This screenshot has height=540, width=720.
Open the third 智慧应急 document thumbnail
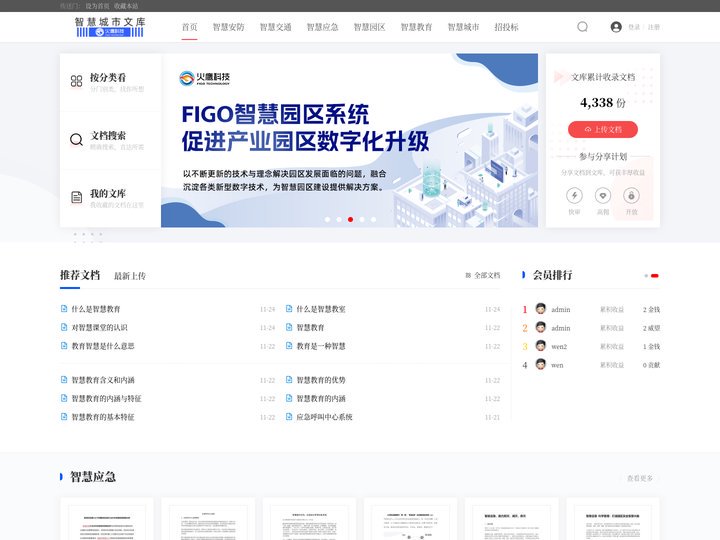309,519
